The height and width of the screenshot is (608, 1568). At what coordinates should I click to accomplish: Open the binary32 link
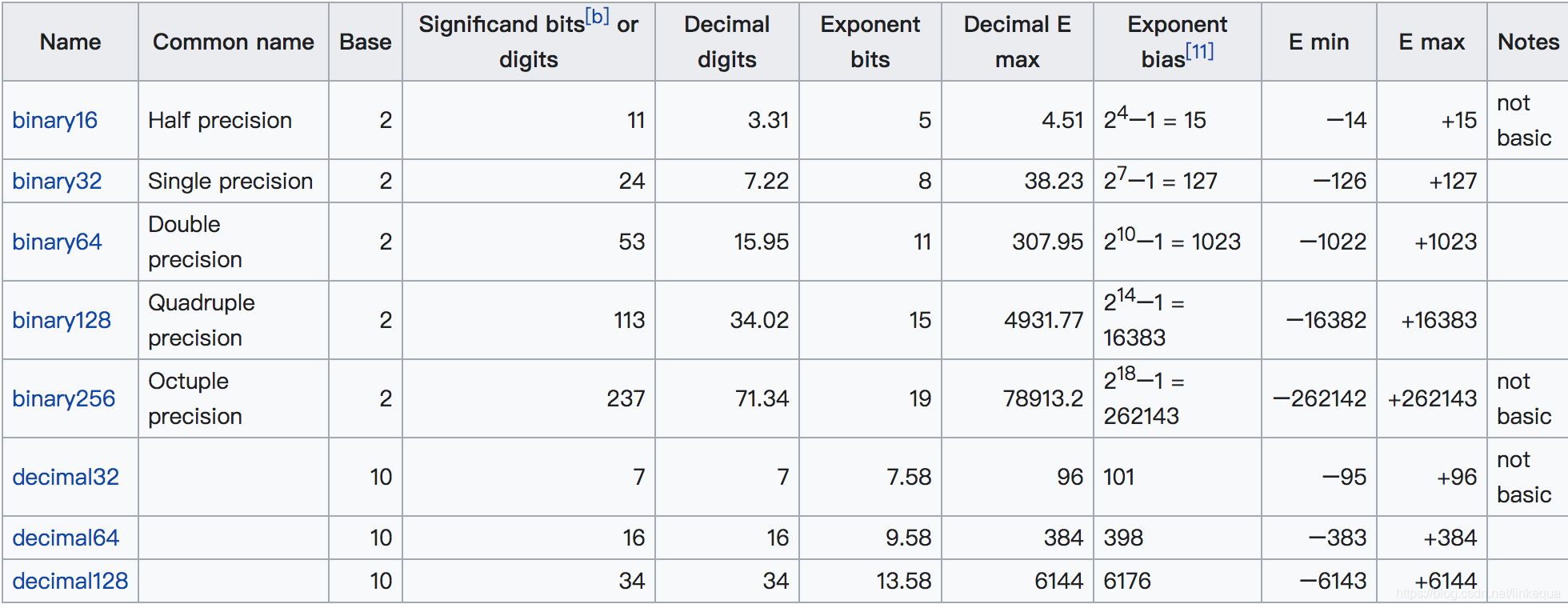coord(58,181)
